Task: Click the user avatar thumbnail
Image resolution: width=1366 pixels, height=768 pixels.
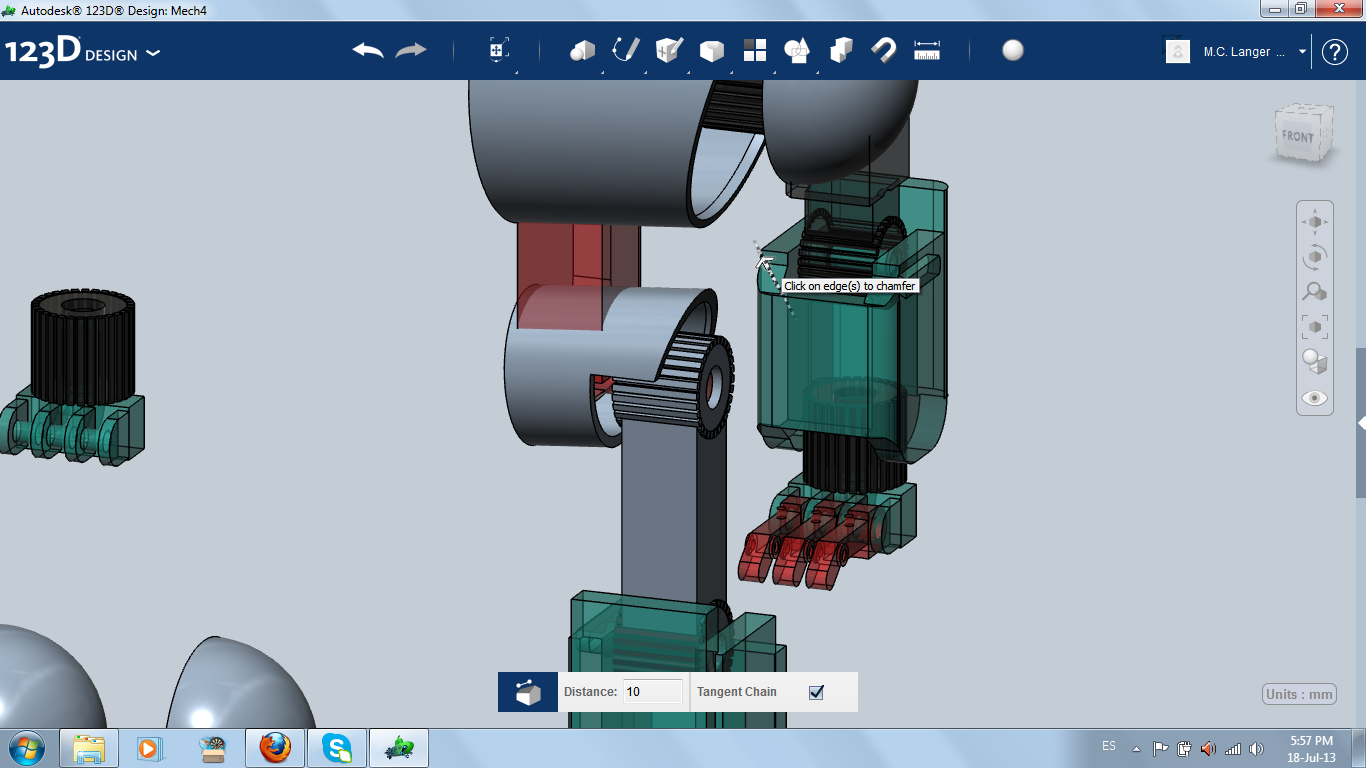Action: (1178, 51)
